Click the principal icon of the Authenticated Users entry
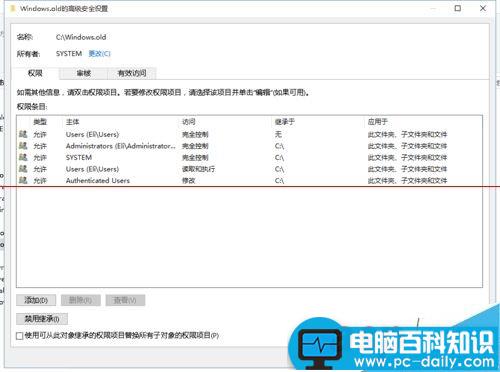Viewport: 500px width, 372px height. tap(23, 180)
